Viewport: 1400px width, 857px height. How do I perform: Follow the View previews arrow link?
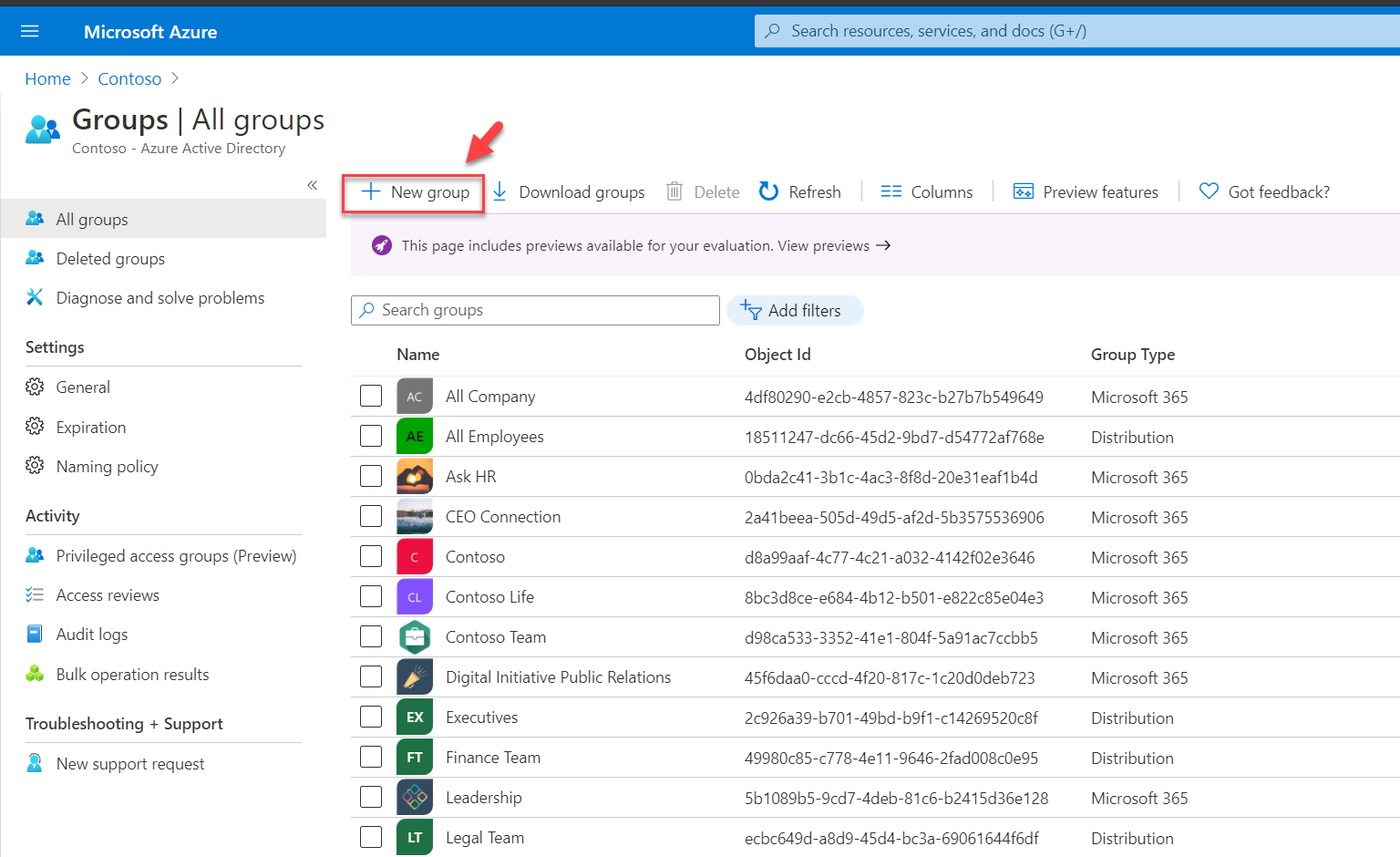[x=834, y=245]
